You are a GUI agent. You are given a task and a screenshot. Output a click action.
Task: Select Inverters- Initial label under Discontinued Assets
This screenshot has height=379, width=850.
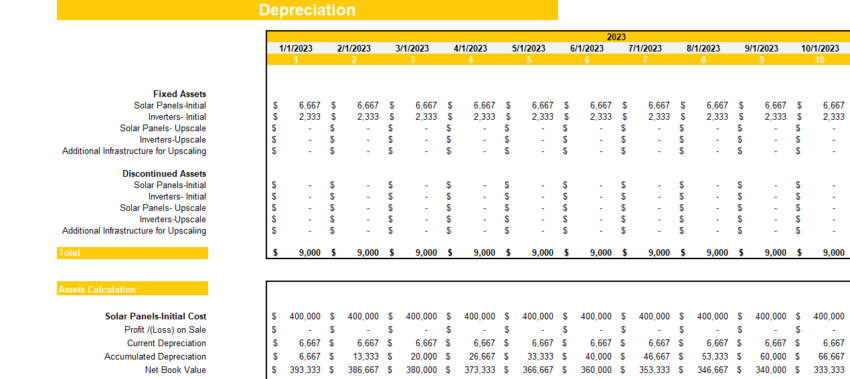[177, 197]
